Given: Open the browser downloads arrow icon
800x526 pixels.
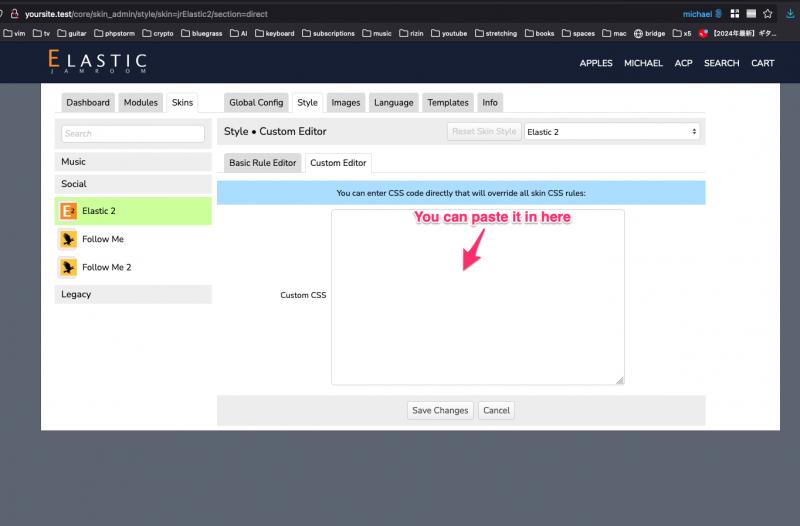Looking at the screenshot, I should pyautogui.click(x=790, y=14).
